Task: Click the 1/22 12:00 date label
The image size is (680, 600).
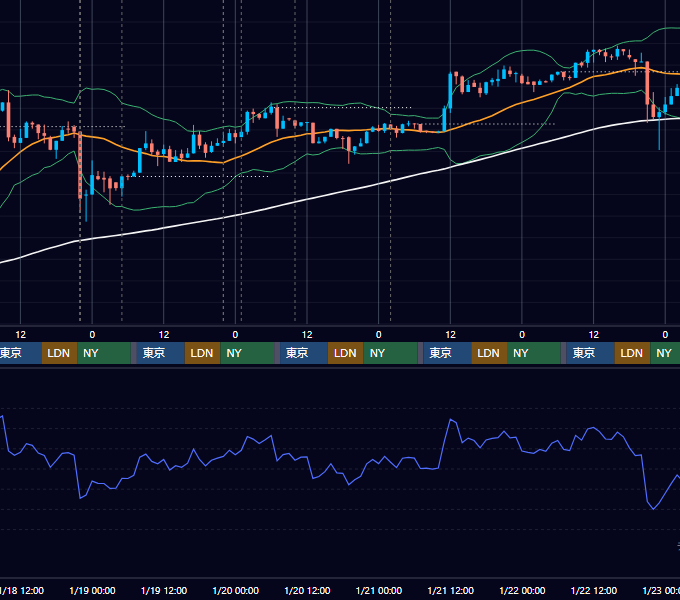Action: (594, 590)
